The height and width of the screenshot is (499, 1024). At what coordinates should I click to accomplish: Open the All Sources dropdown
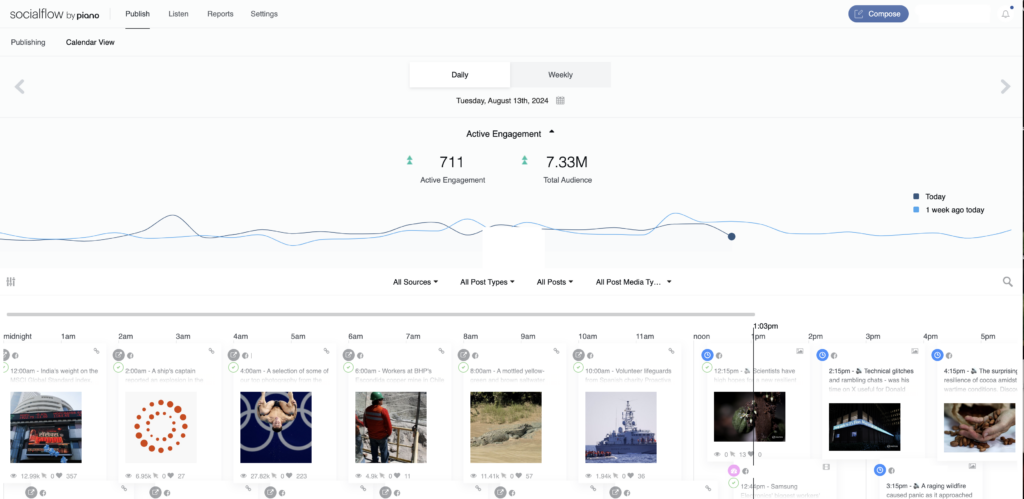415,282
